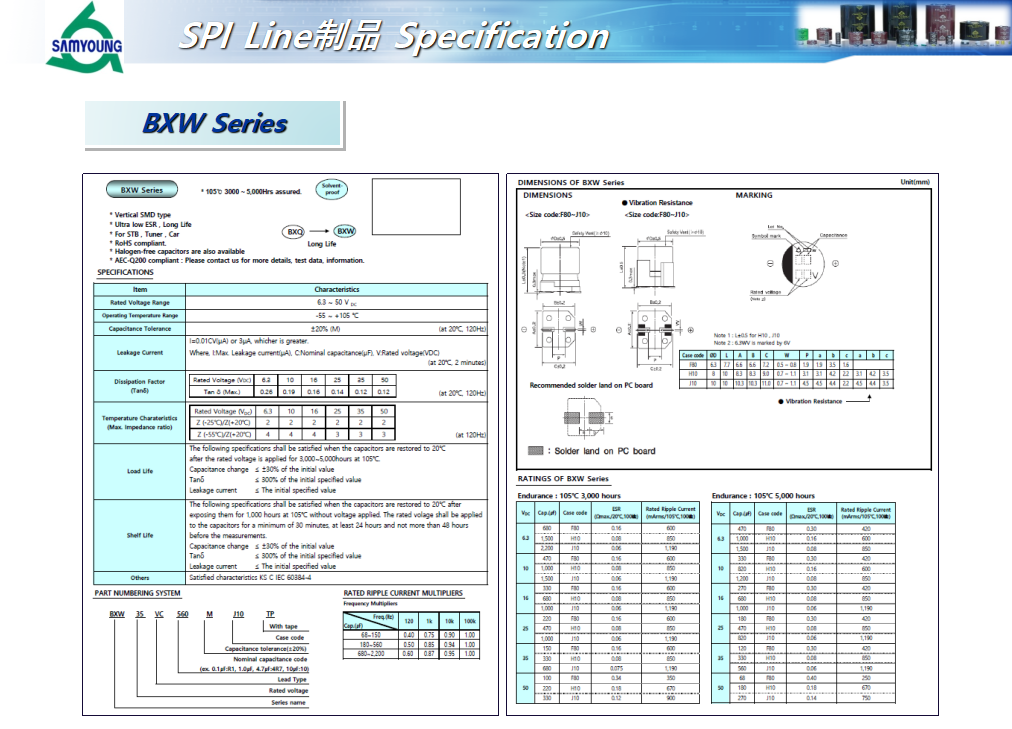
Task: Select the BXW oval beside the arrow
Action: point(345,231)
